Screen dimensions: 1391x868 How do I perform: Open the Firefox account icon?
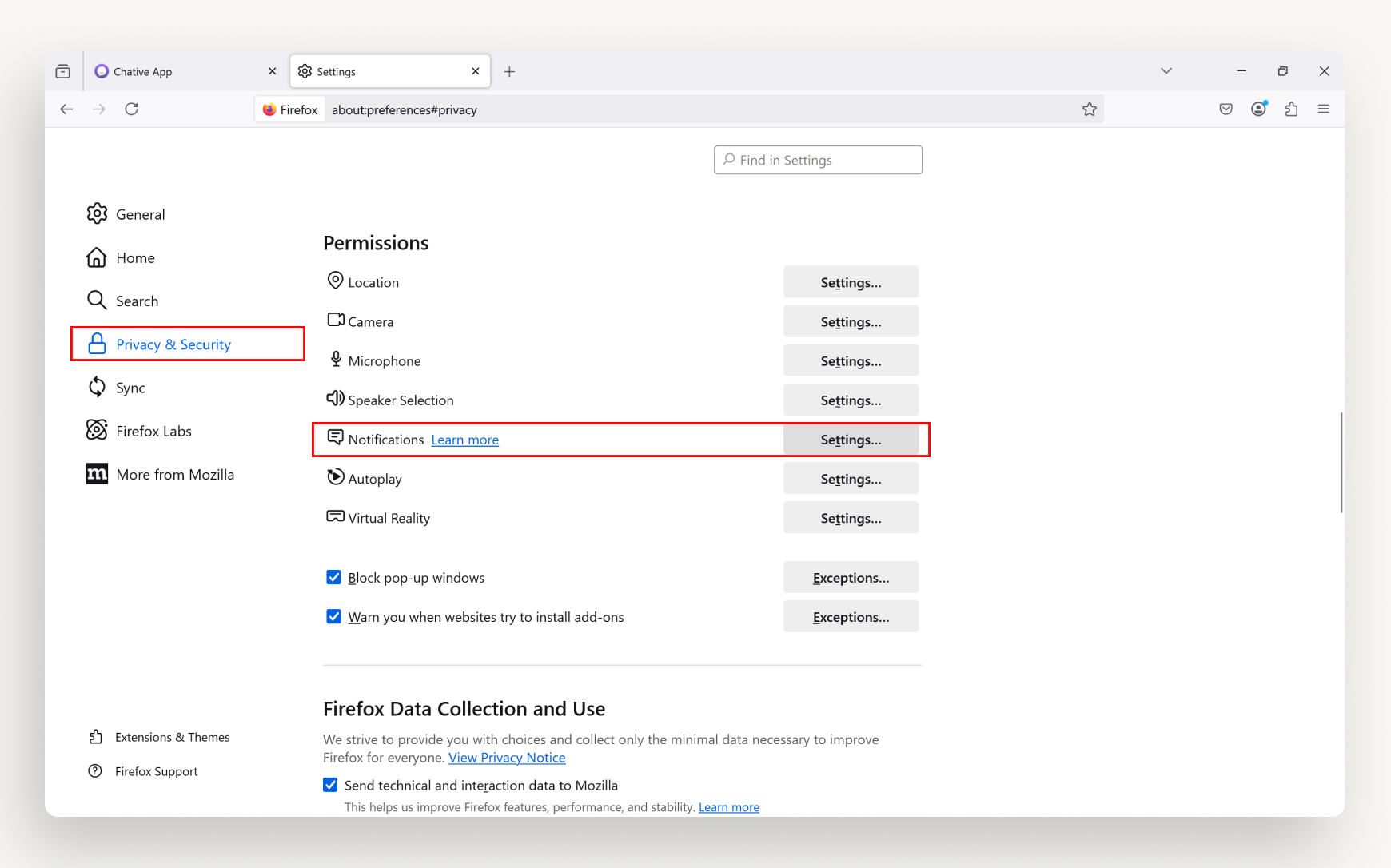click(1258, 109)
